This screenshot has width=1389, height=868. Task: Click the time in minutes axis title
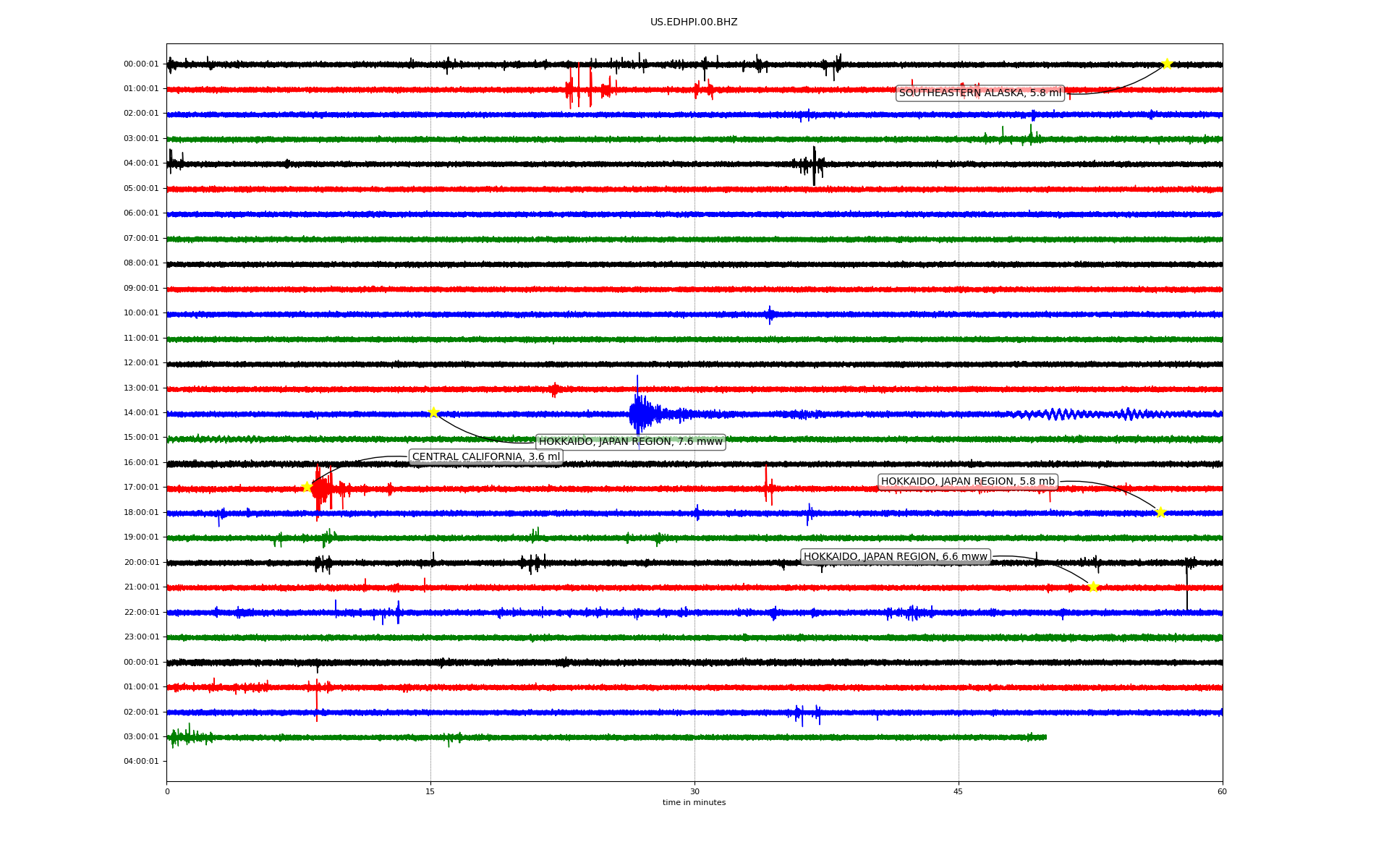tap(694, 802)
